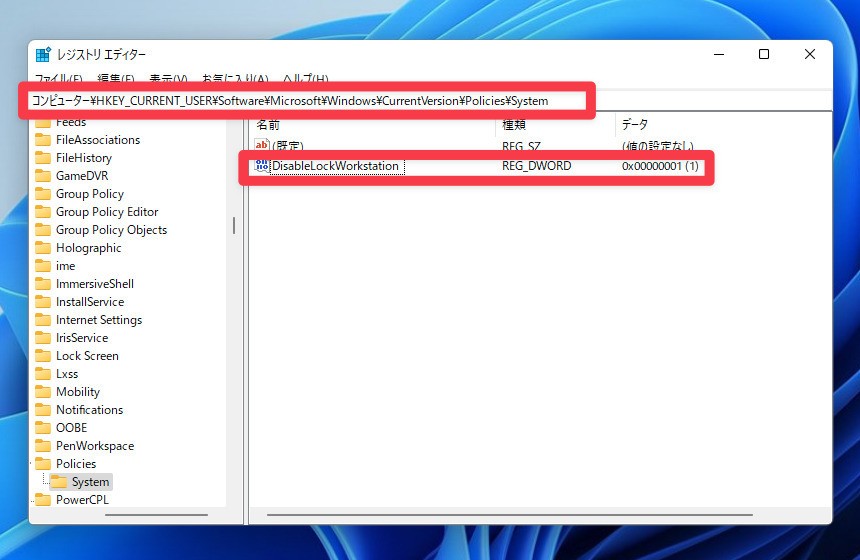Viewport: 860px width, 560px height.
Task: Select the FileAssociations key
Action: point(98,140)
